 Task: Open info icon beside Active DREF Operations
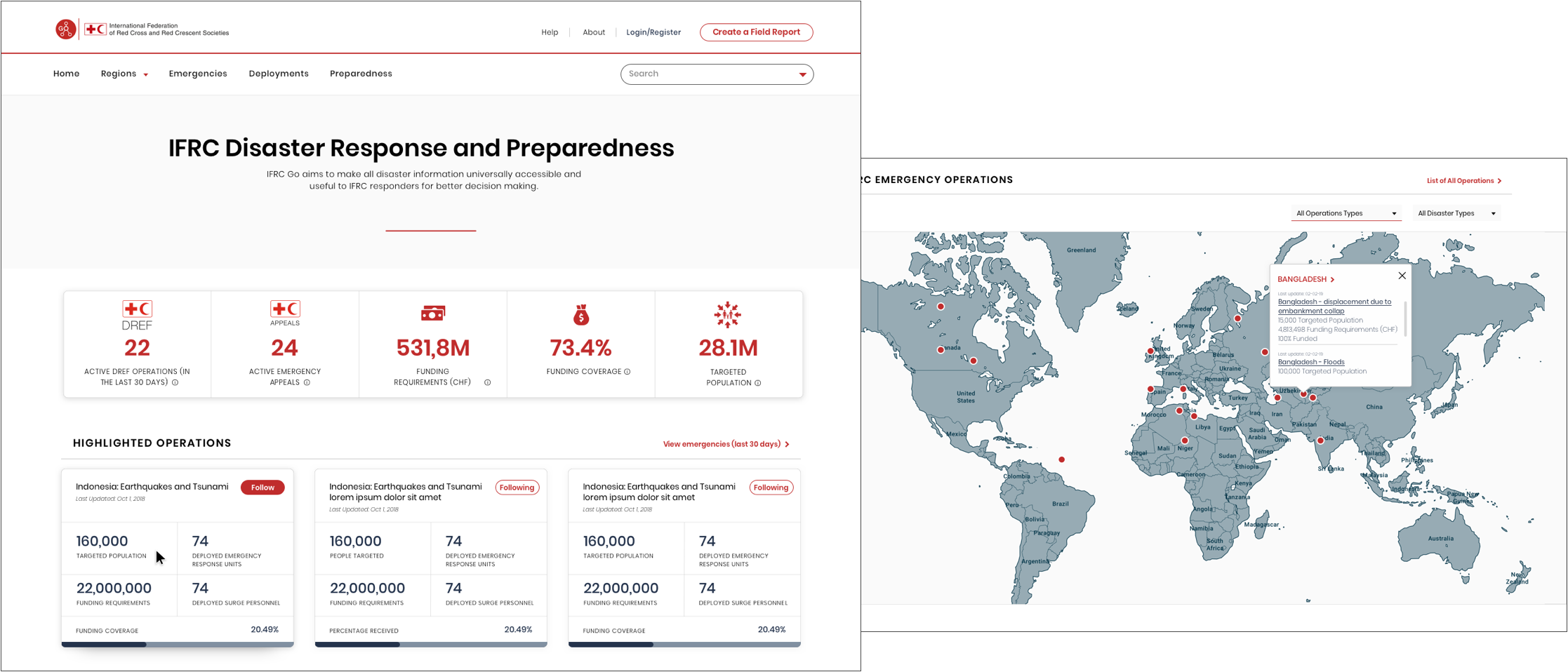tap(175, 383)
